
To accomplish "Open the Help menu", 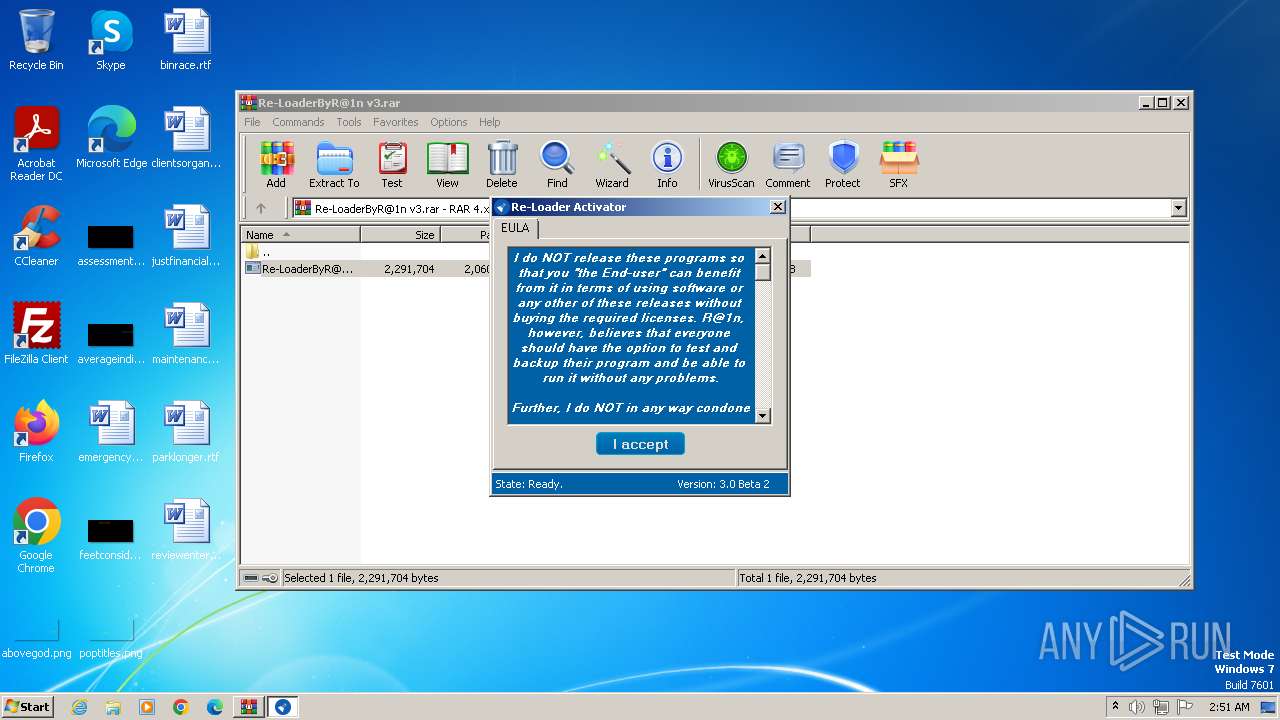I will [x=490, y=122].
